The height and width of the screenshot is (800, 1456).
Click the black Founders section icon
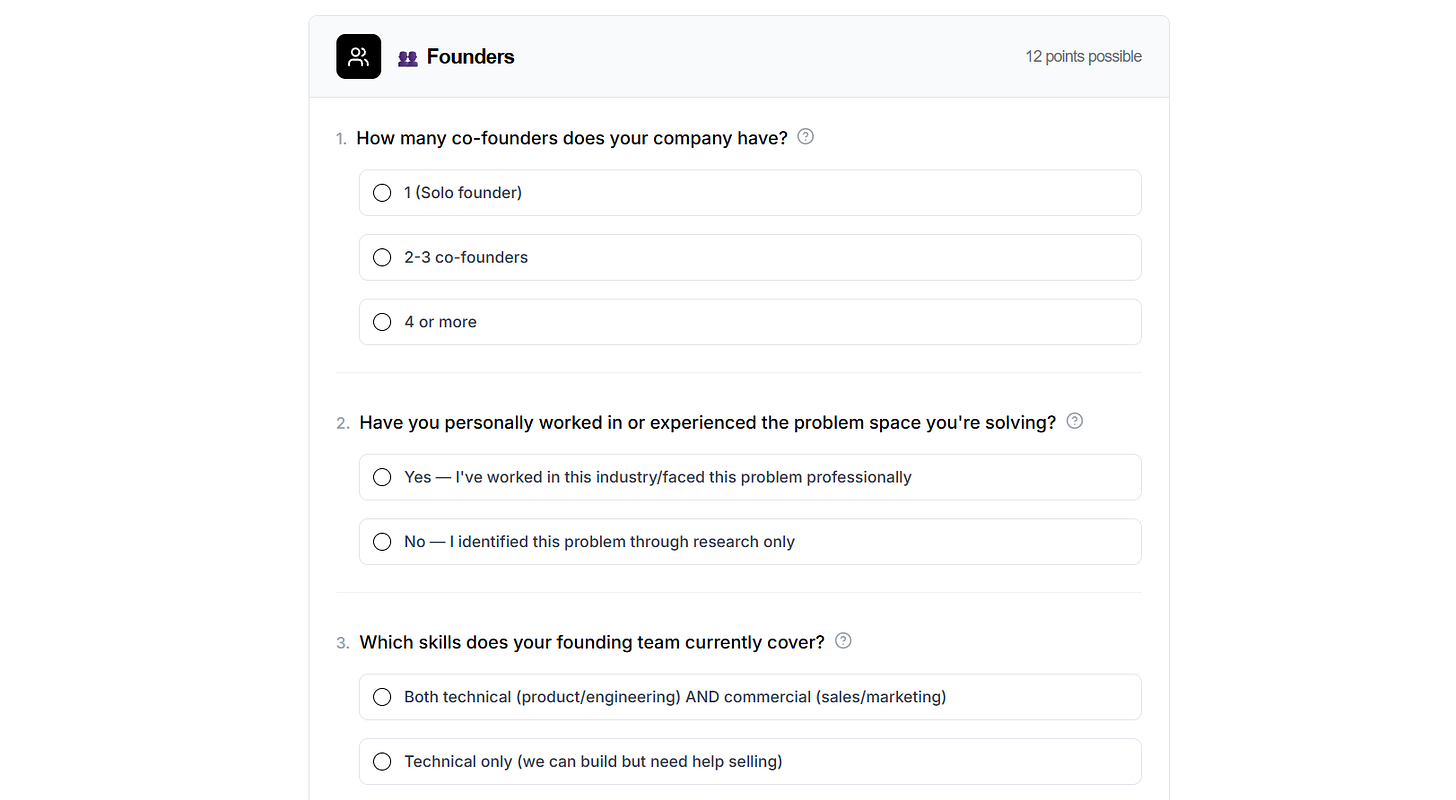pos(358,57)
